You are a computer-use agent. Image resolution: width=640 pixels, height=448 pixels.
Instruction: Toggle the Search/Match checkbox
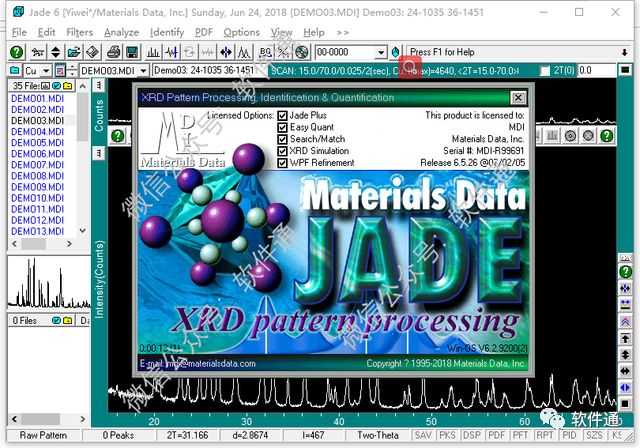point(282,140)
